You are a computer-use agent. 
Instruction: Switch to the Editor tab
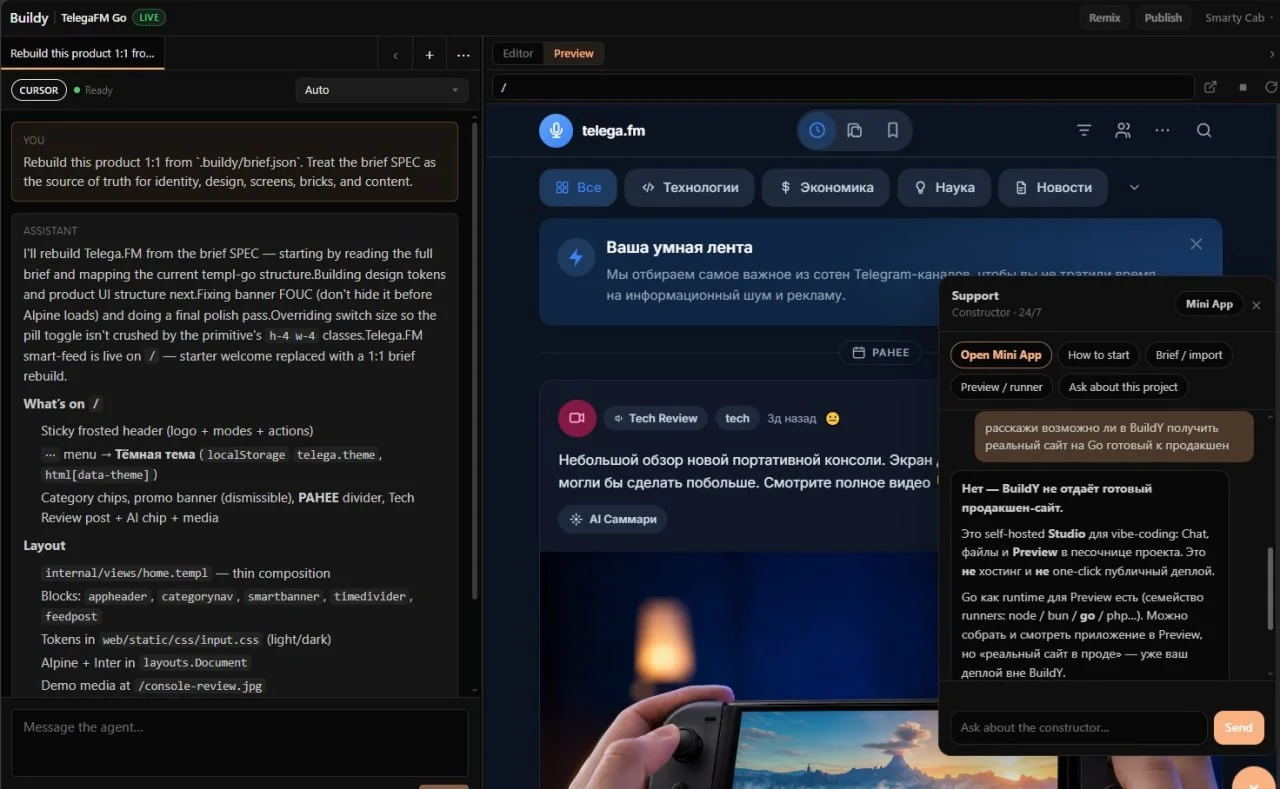[x=518, y=54]
